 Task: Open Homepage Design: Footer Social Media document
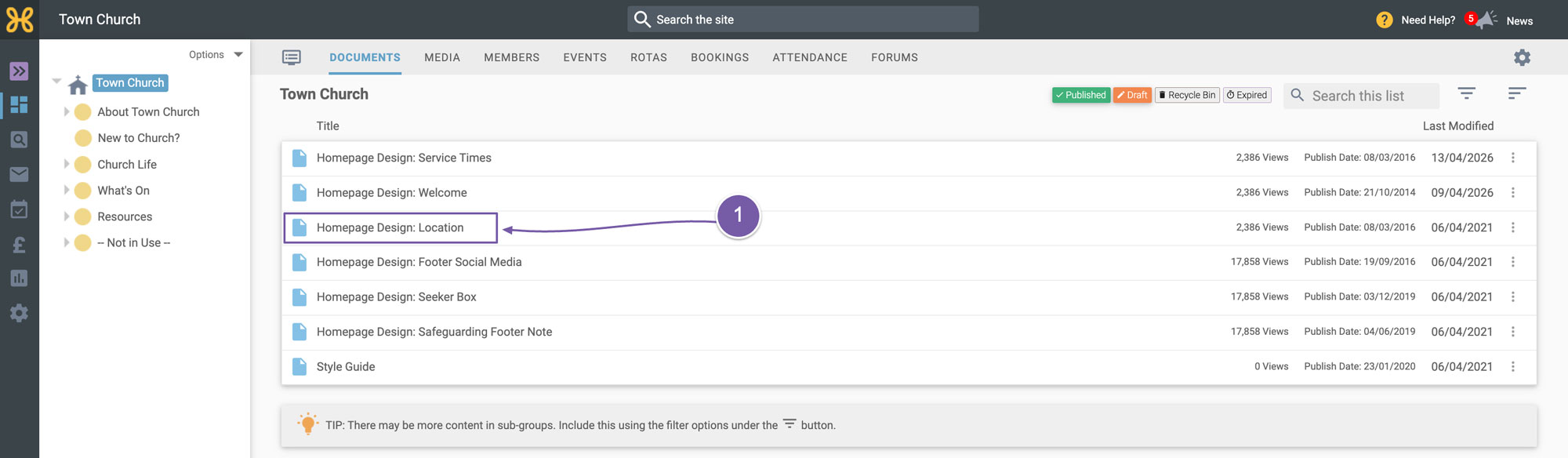point(419,262)
